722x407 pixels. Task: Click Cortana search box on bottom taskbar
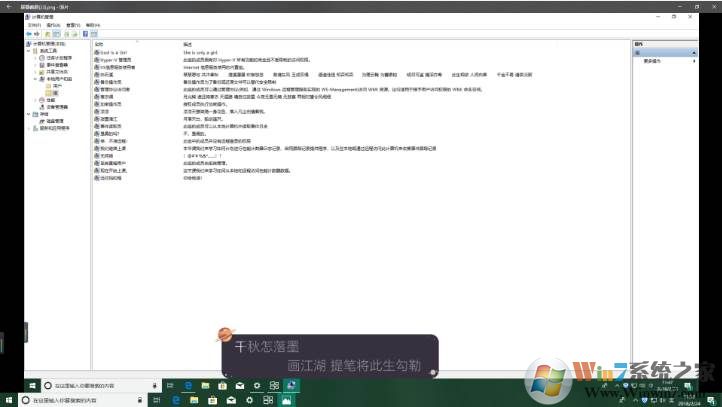tap(82, 400)
